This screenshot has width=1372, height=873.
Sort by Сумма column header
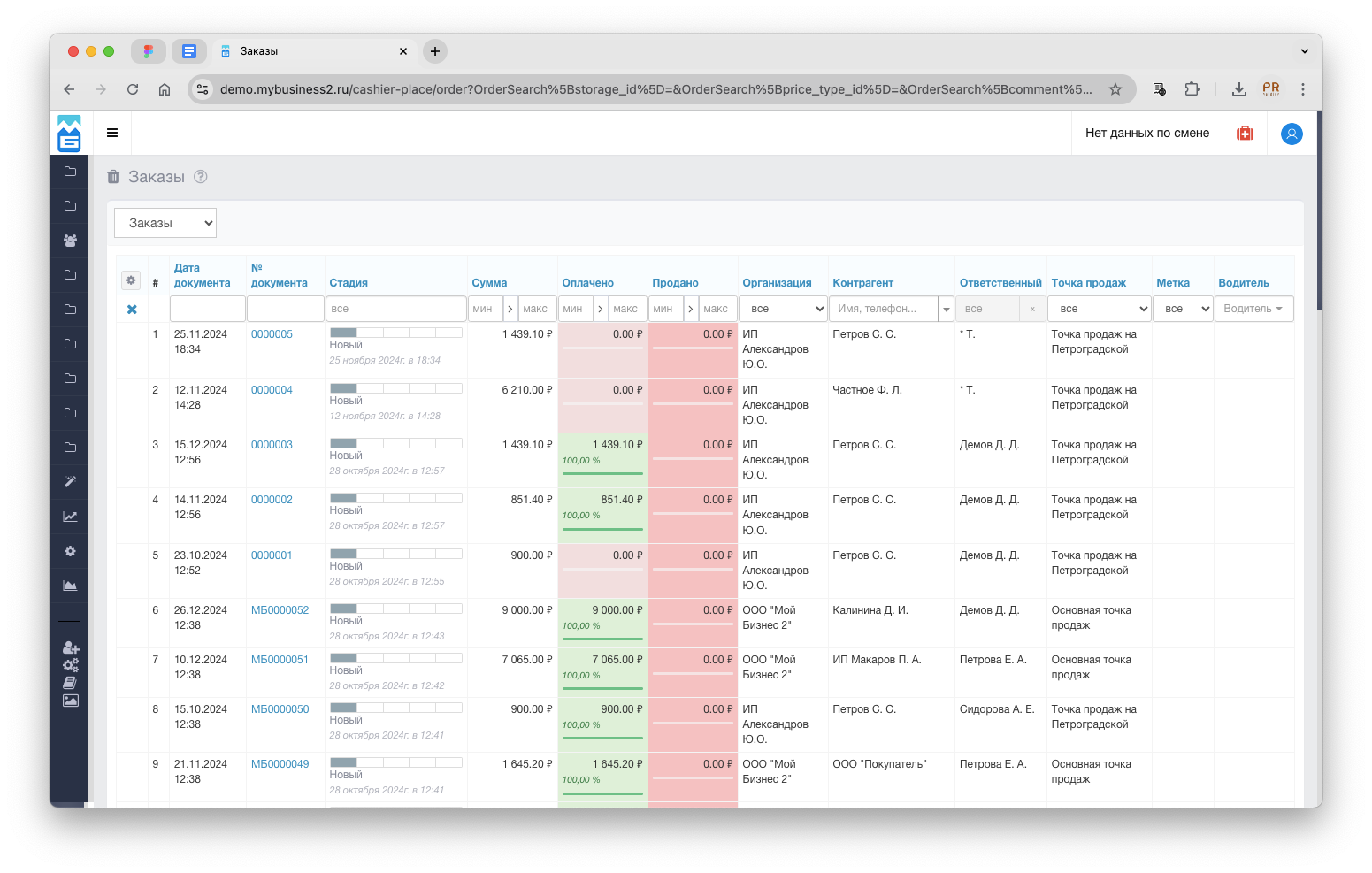[489, 283]
